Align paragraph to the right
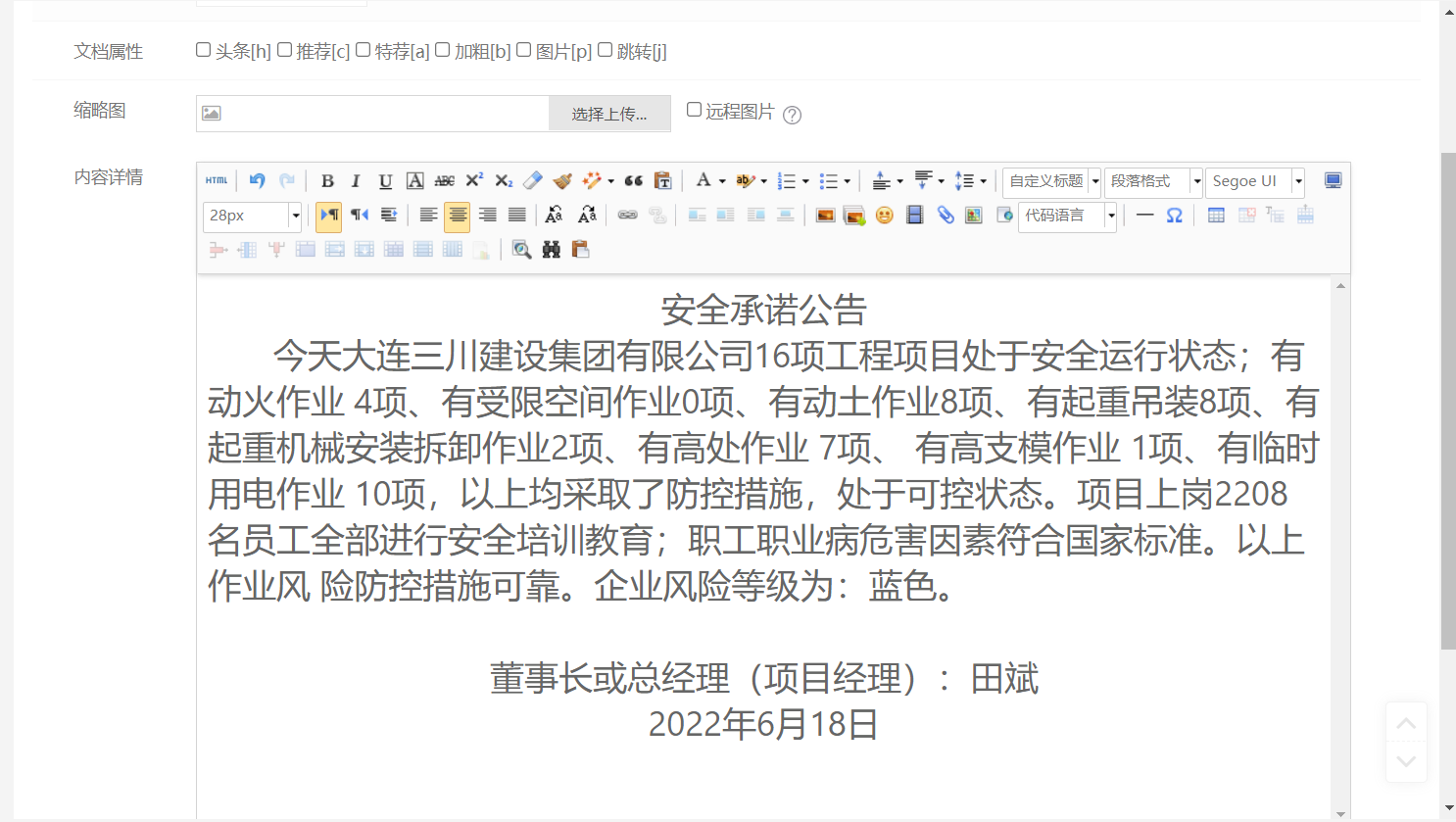This screenshot has height=822, width=1456. (487, 216)
